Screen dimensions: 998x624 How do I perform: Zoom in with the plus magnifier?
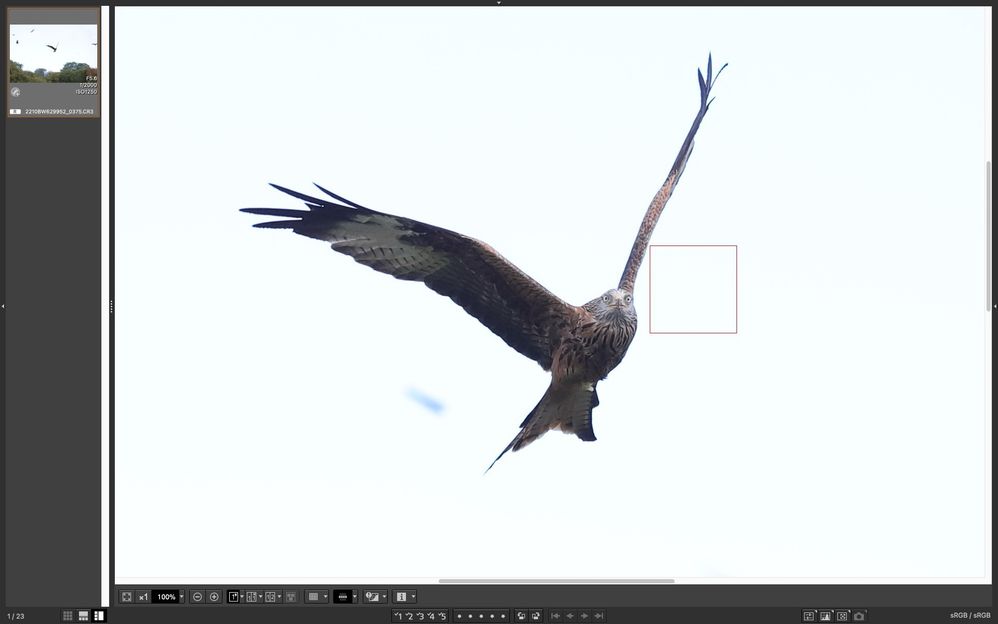click(x=214, y=597)
